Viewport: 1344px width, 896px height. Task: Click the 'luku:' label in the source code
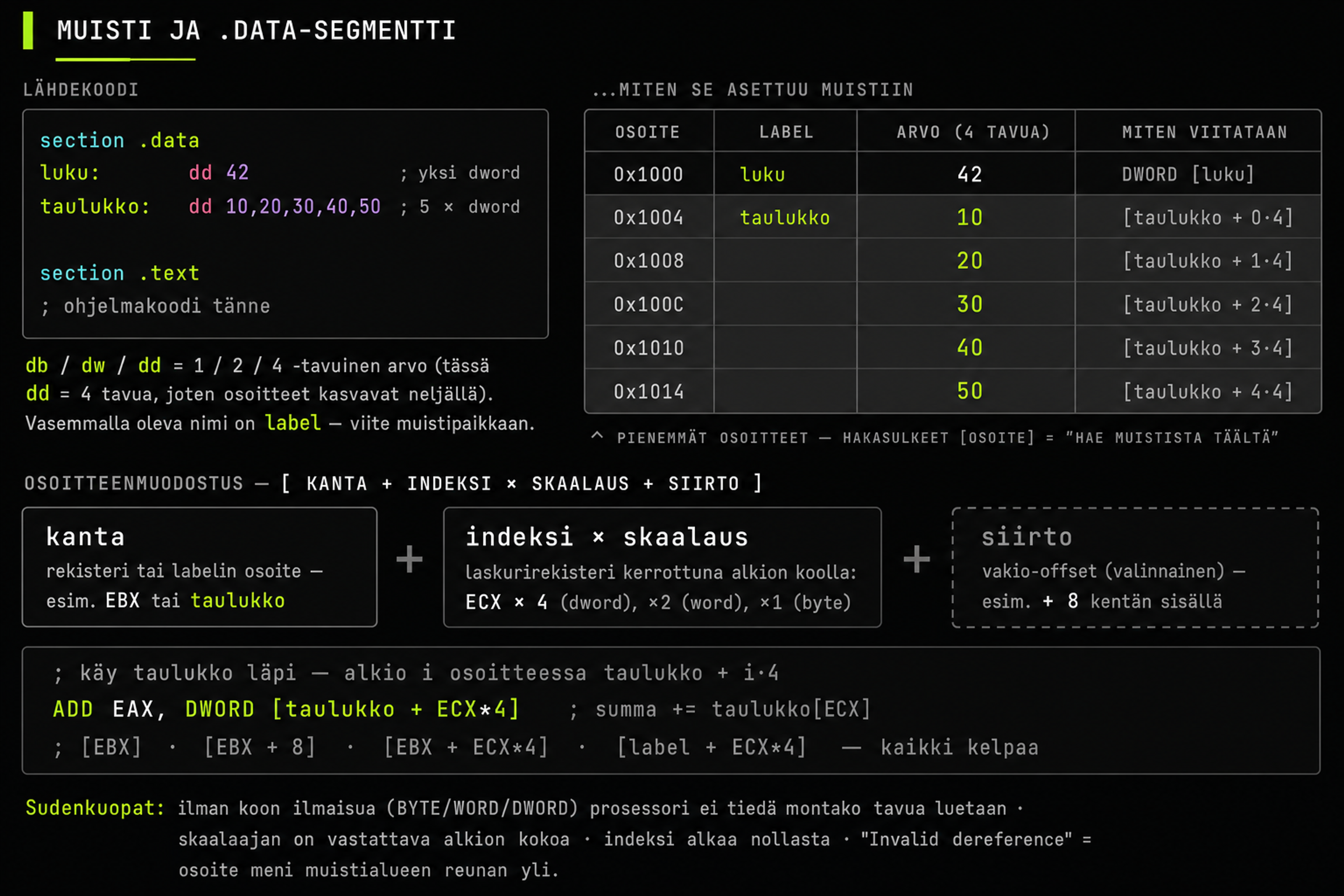(x=70, y=173)
